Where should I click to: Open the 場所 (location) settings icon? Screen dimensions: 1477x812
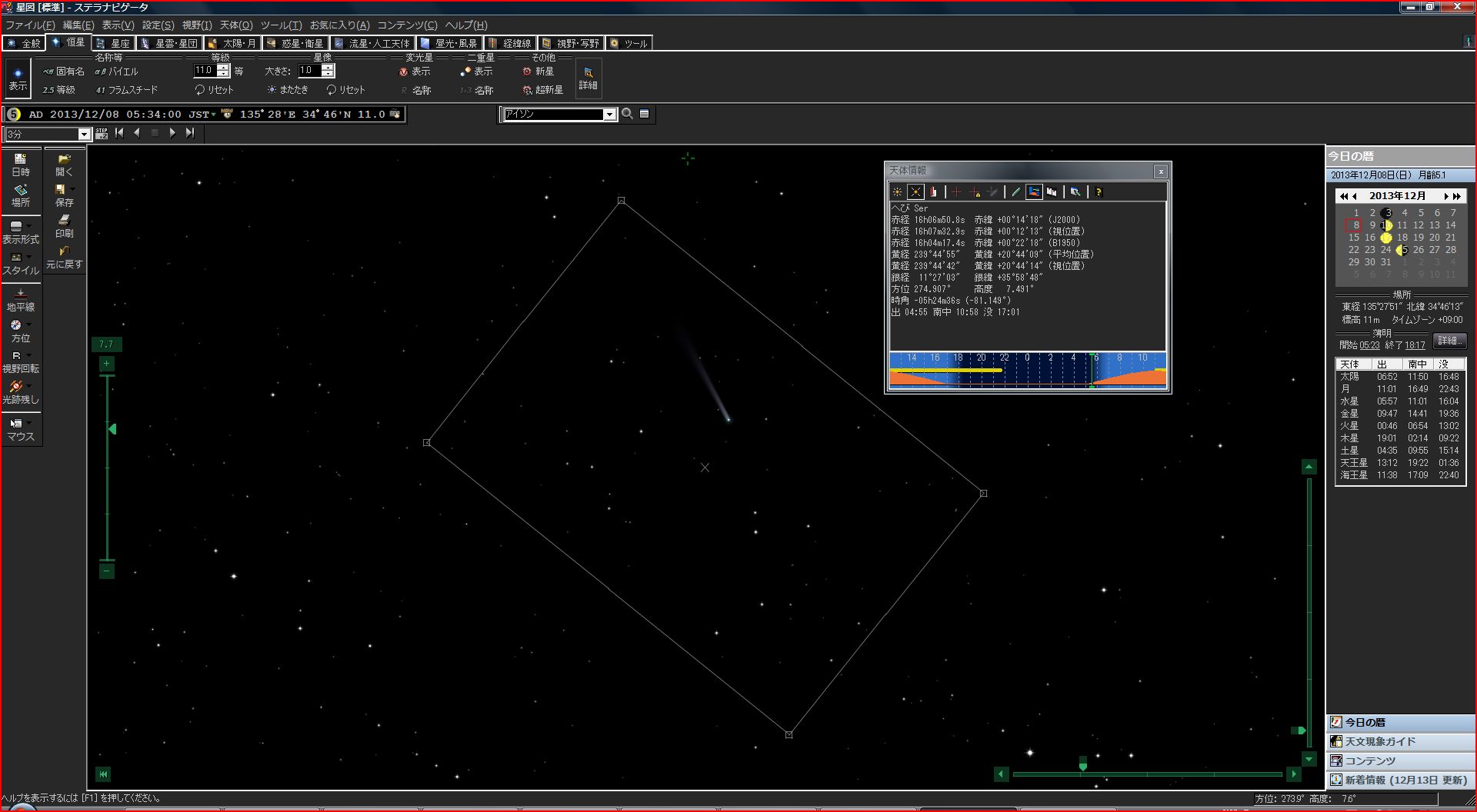click(20, 194)
